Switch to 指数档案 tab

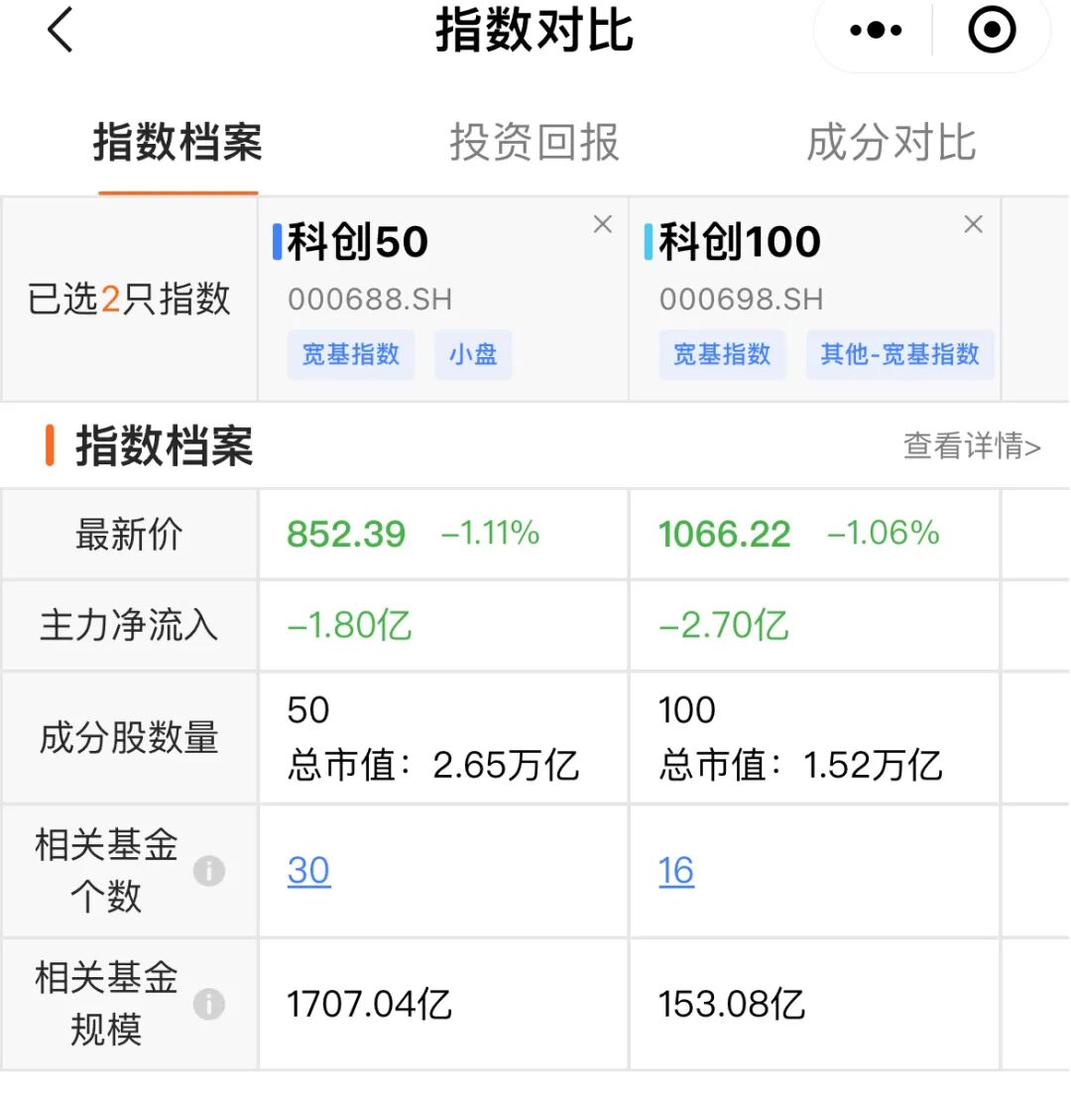178,142
